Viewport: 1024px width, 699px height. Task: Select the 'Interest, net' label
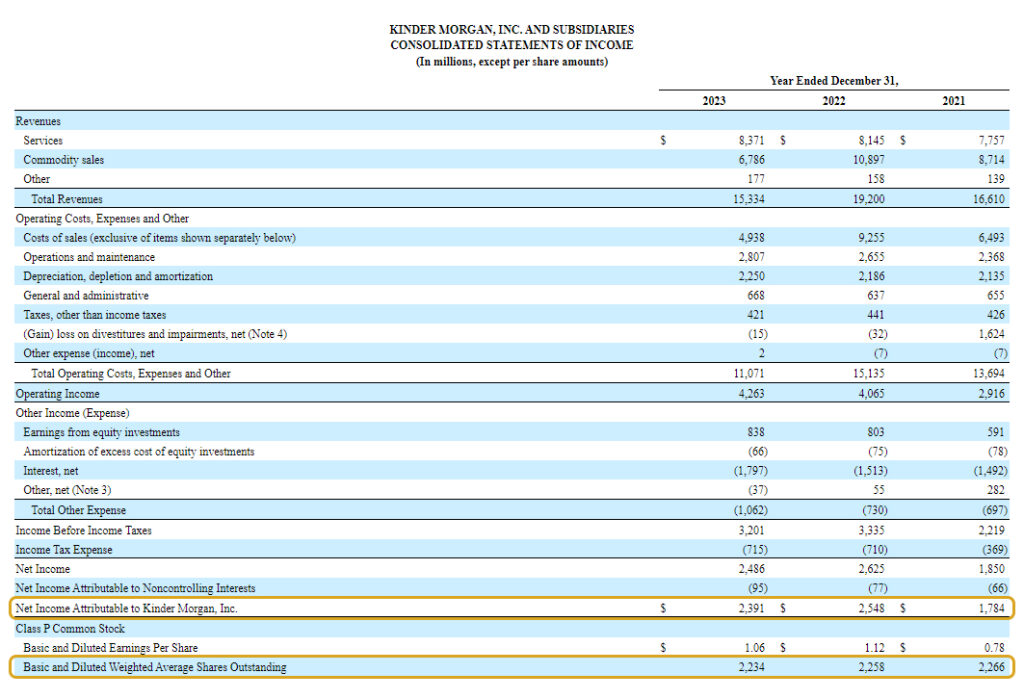[51, 471]
